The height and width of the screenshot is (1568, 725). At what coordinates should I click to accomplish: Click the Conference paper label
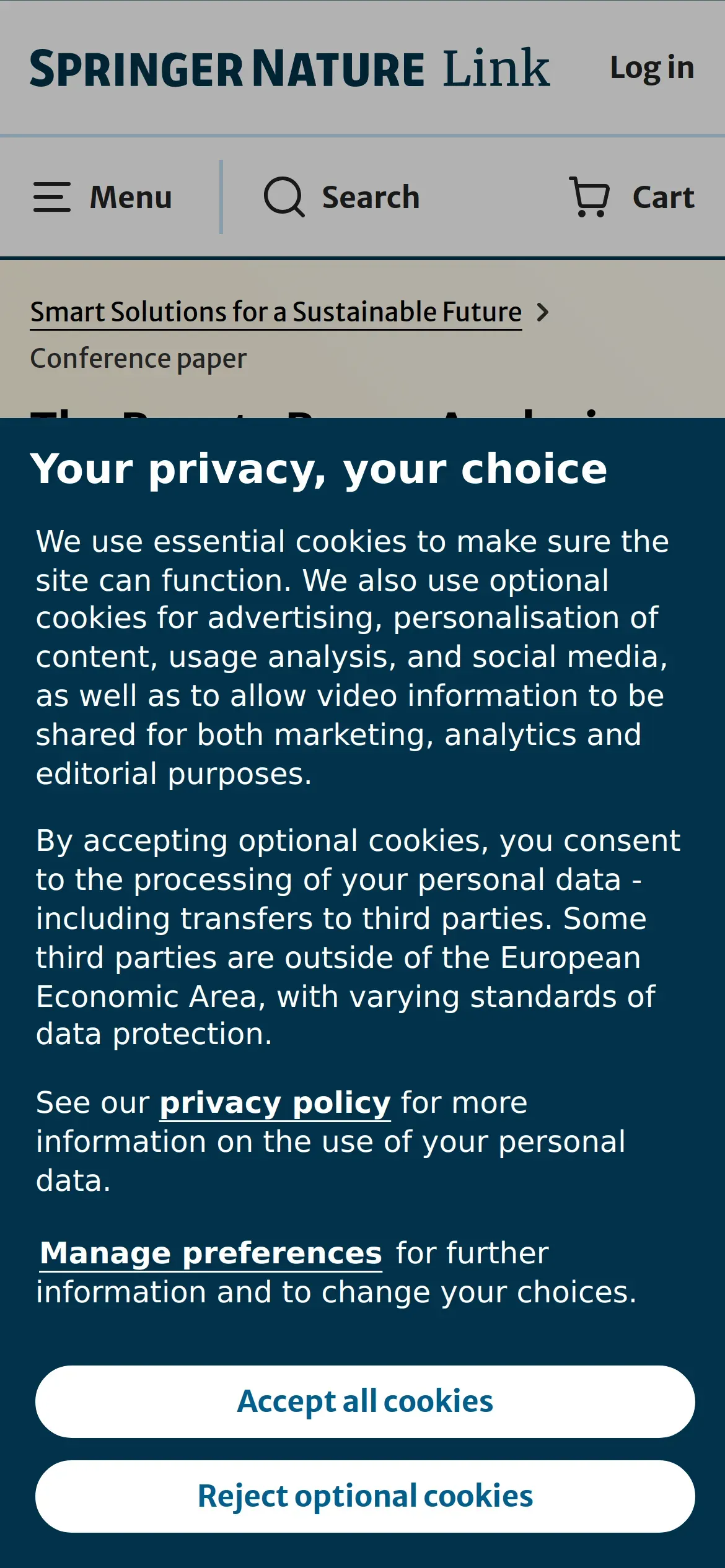(x=138, y=359)
